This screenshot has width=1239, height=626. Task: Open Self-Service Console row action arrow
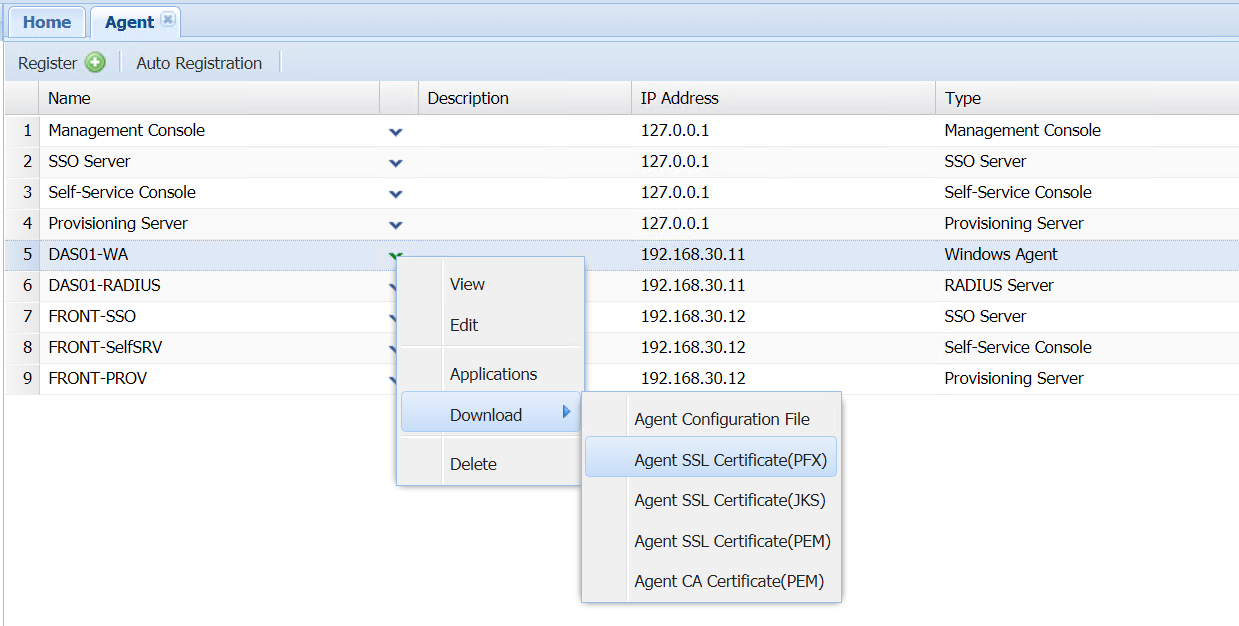tap(396, 193)
